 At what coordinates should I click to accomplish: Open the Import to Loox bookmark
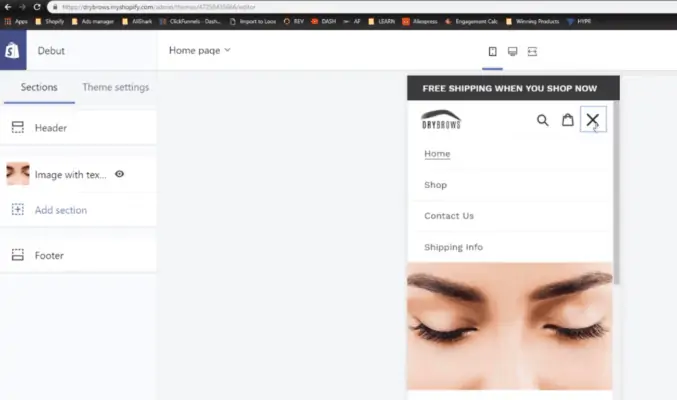pyautogui.click(x=253, y=21)
